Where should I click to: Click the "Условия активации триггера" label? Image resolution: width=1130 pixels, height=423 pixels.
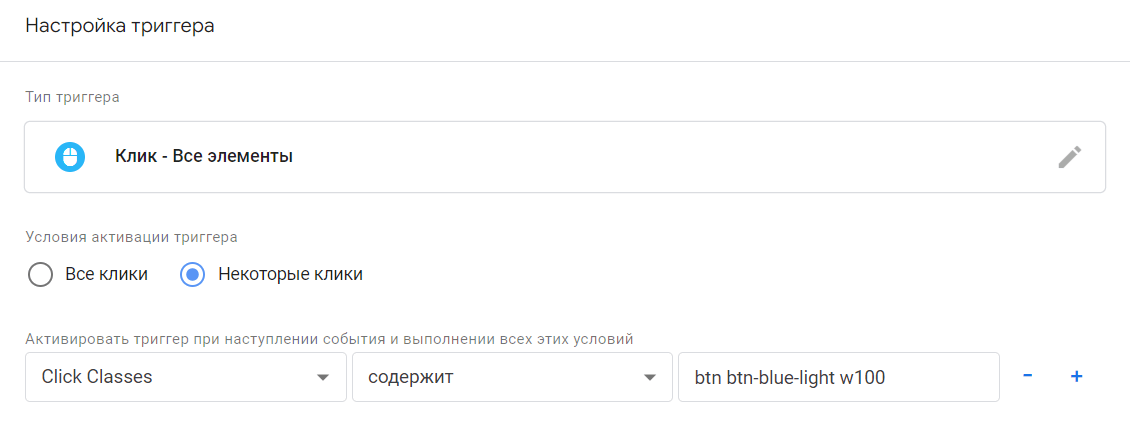tap(131, 238)
